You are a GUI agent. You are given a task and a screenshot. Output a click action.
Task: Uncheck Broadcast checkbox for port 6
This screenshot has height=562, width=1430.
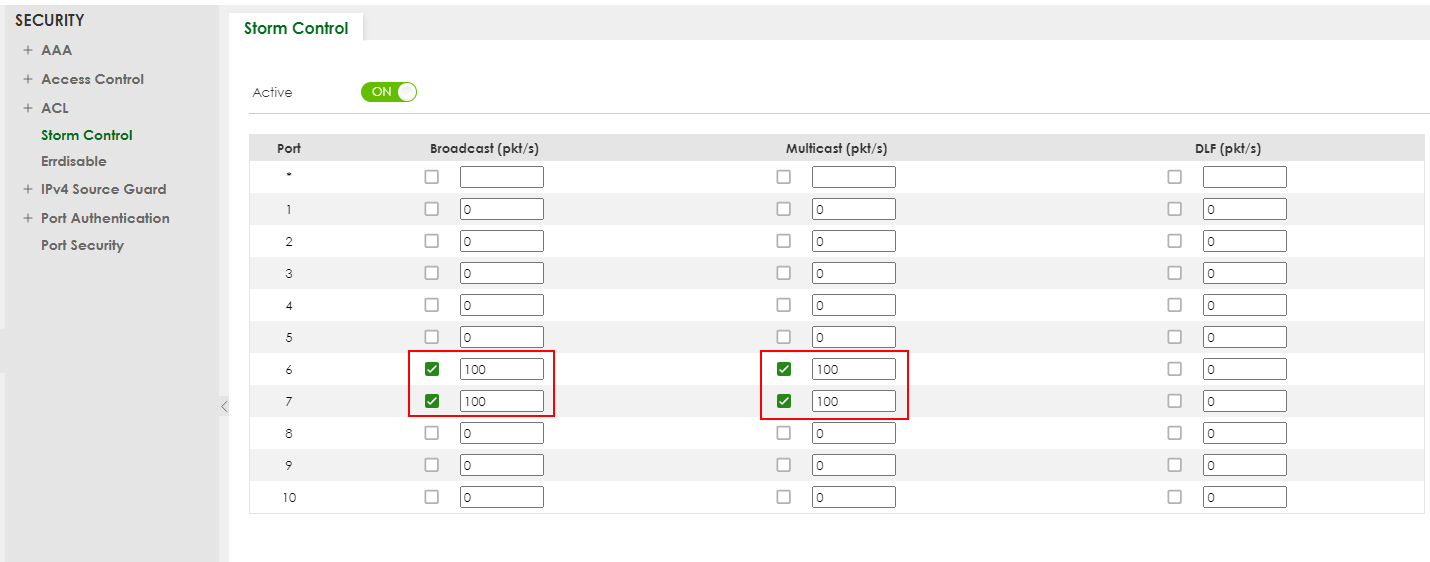click(x=432, y=369)
